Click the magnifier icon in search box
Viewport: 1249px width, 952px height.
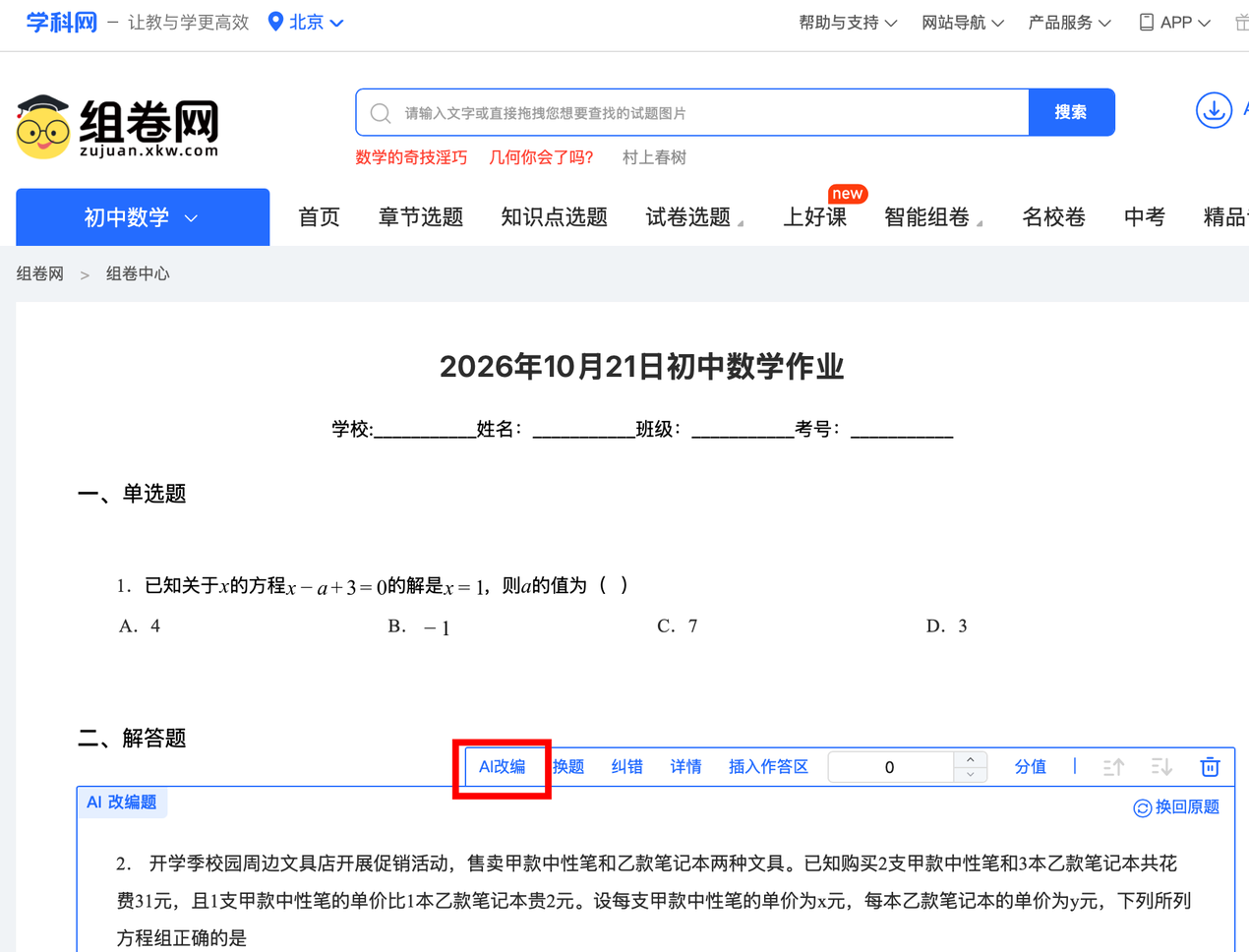coord(381,113)
